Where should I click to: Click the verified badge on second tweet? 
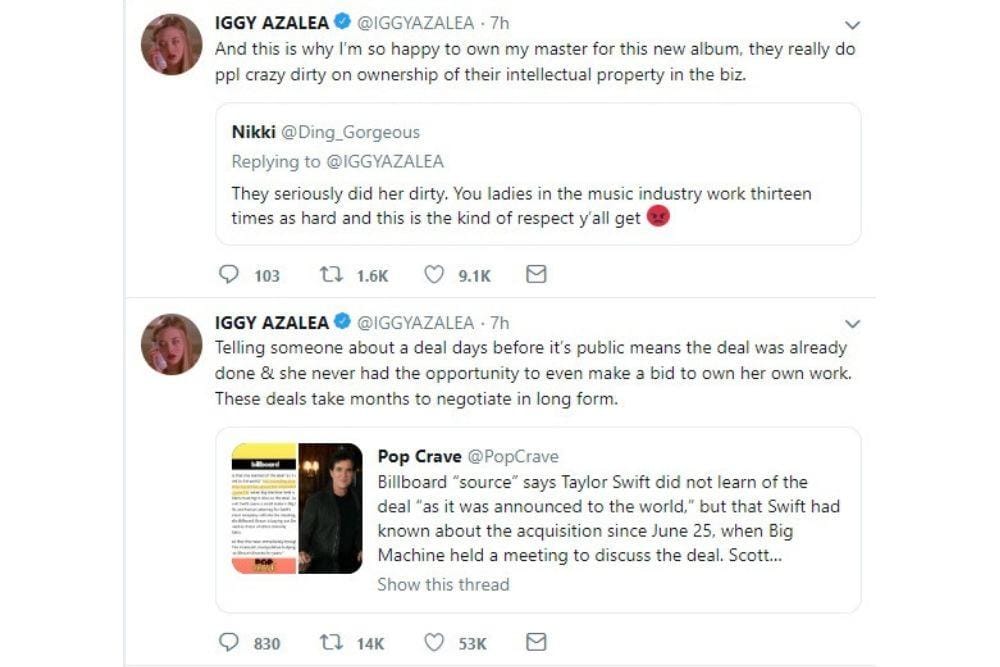point(342,322)
